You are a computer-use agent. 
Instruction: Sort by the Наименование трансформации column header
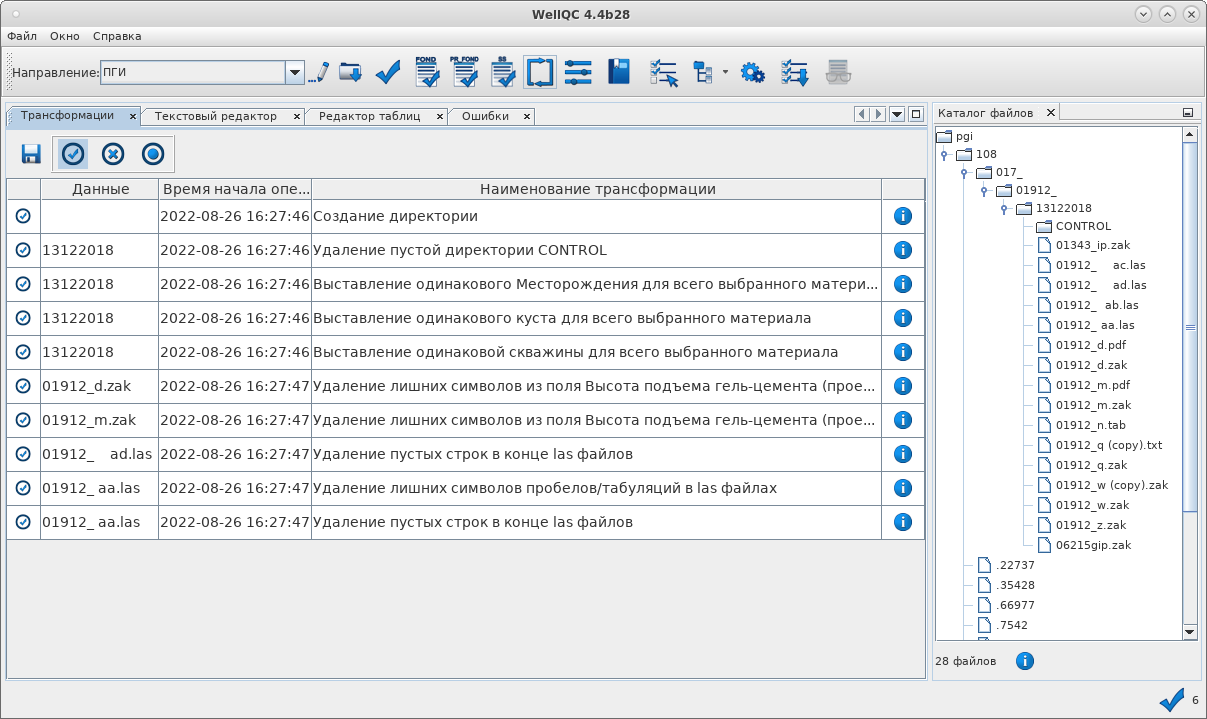[x=597, y=189]
